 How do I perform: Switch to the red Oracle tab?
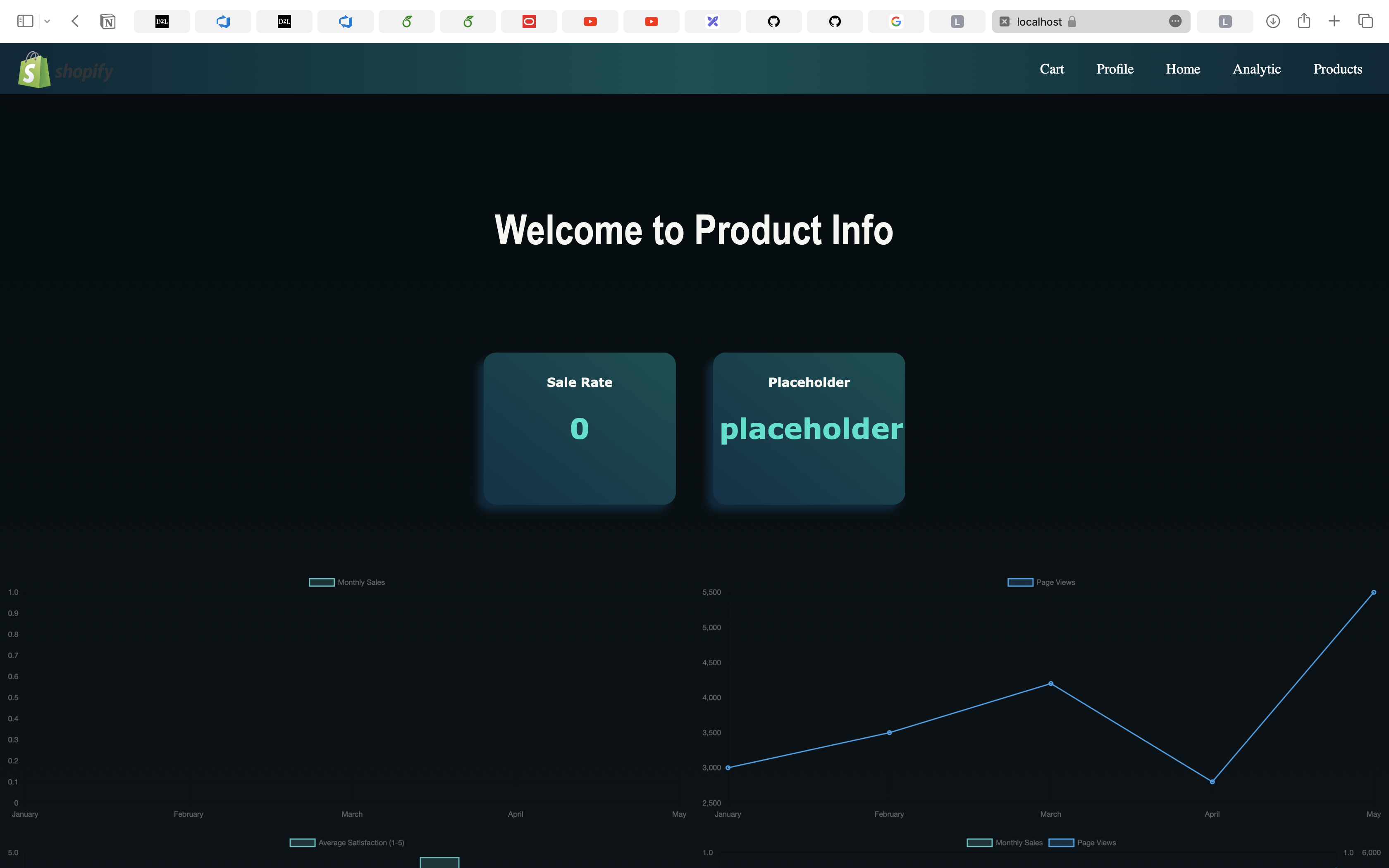click(529, 21)
